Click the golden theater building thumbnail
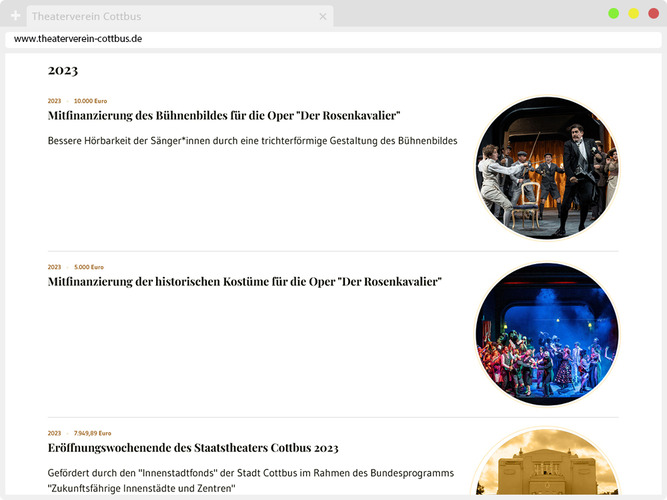The height and width of the screenshot is (500, 667). [546, 470]
